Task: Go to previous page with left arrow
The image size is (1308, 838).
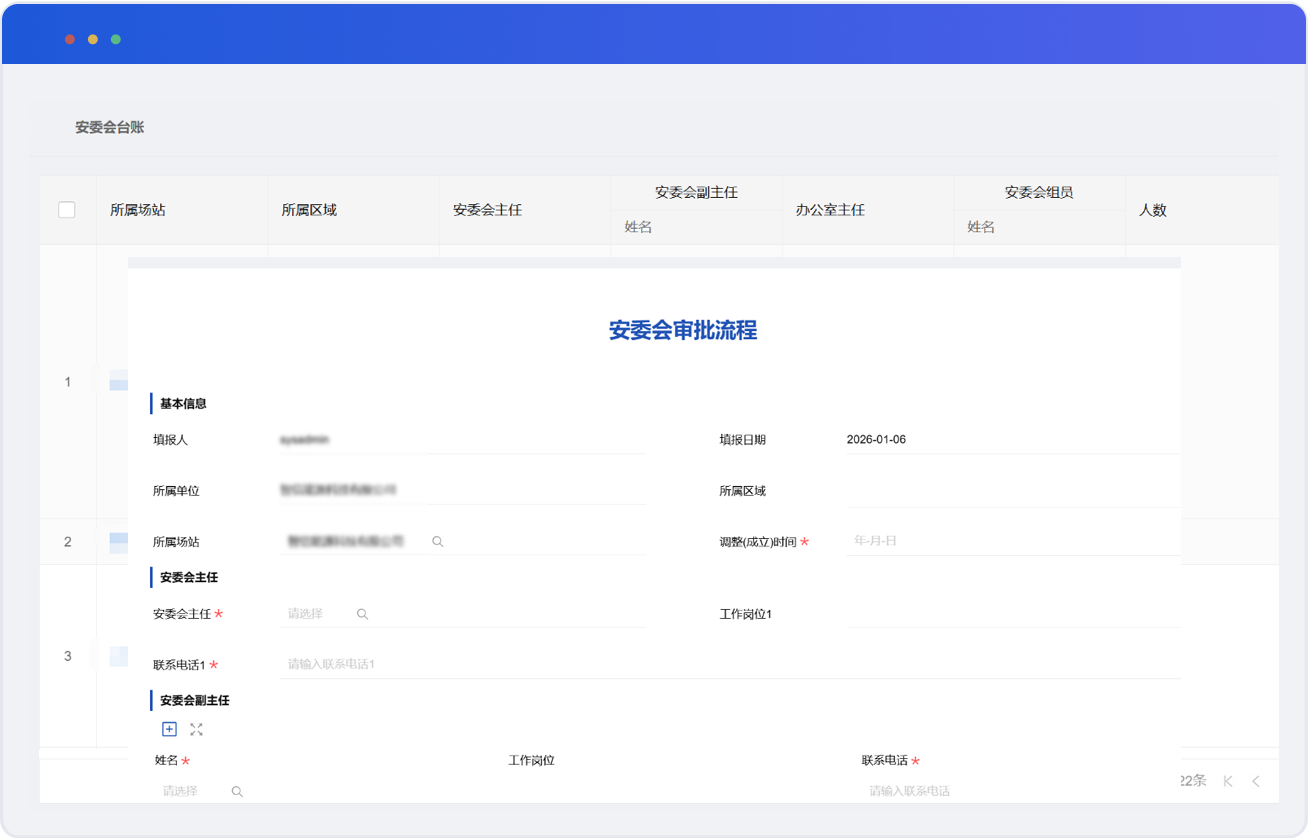Action: [x=1256, y=781]
